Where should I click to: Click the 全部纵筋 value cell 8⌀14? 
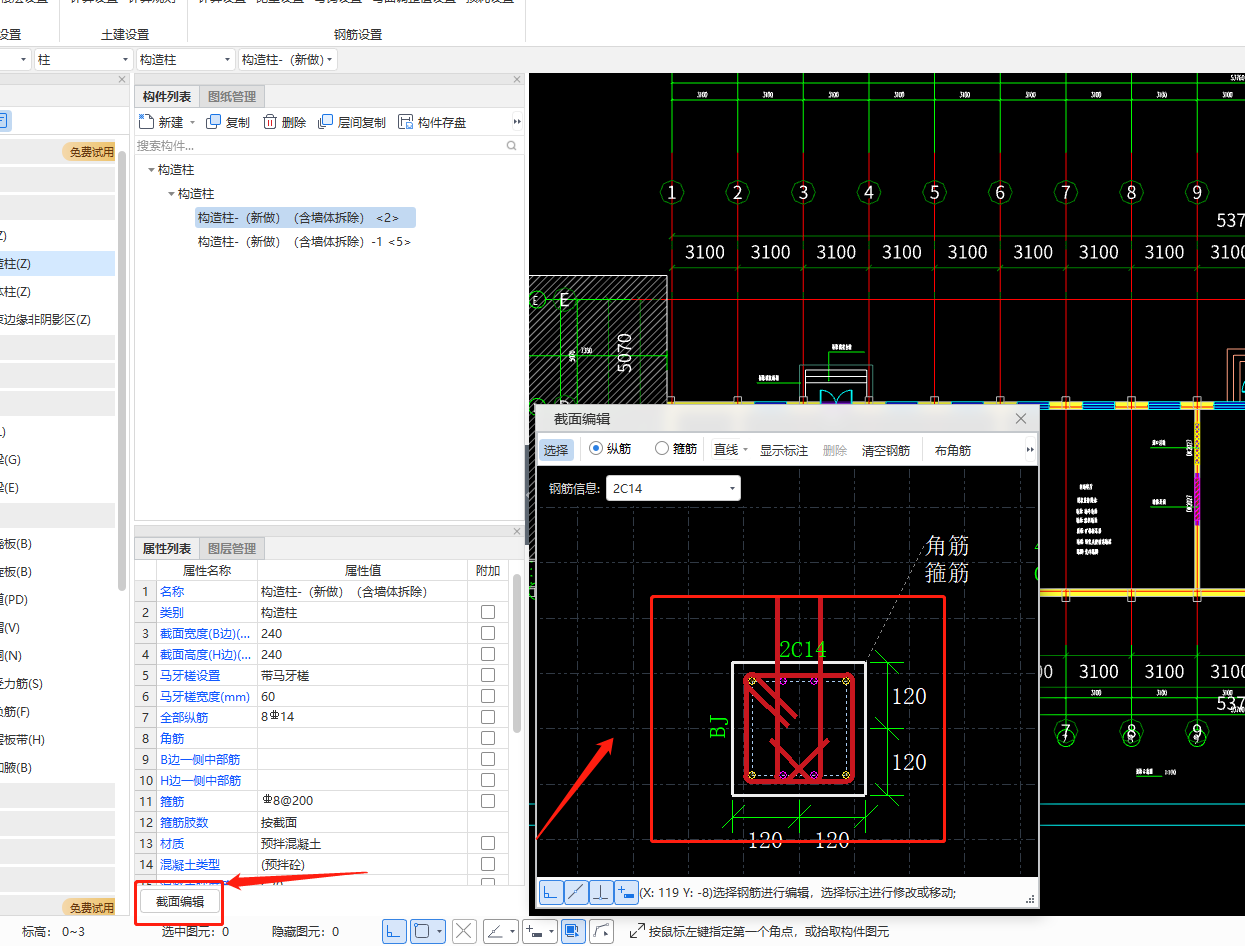pyautogui.click(x=362, y=717)
